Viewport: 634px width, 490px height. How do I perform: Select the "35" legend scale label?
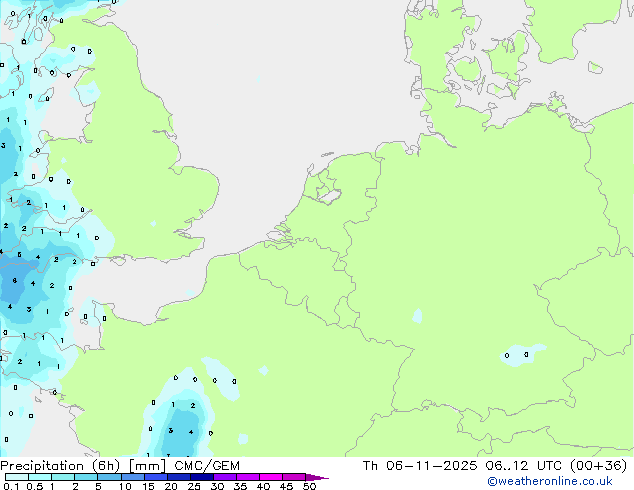pyautogui.click(x=240, y=486)
